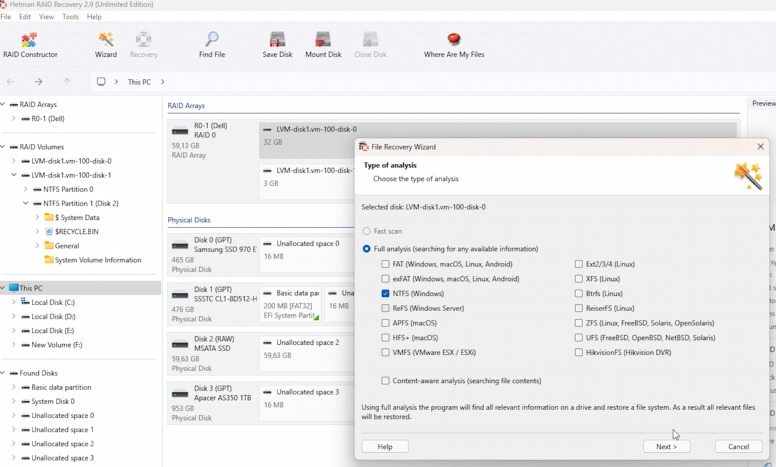Expand R0-1 (Dell) tree node
The image size is (776, 467).
14,119
